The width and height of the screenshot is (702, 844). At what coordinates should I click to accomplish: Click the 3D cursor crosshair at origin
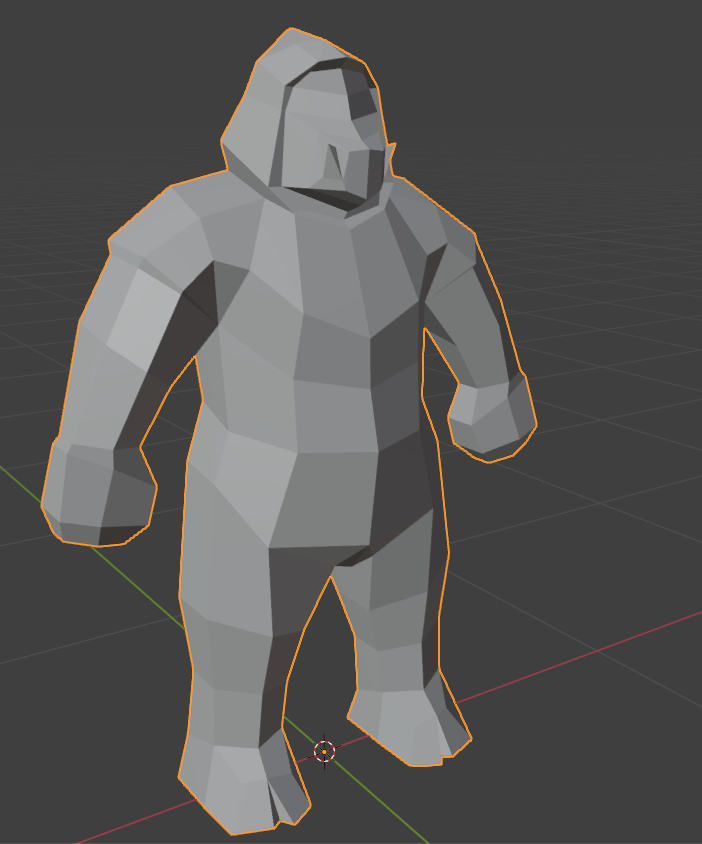[x=324, y=751]
